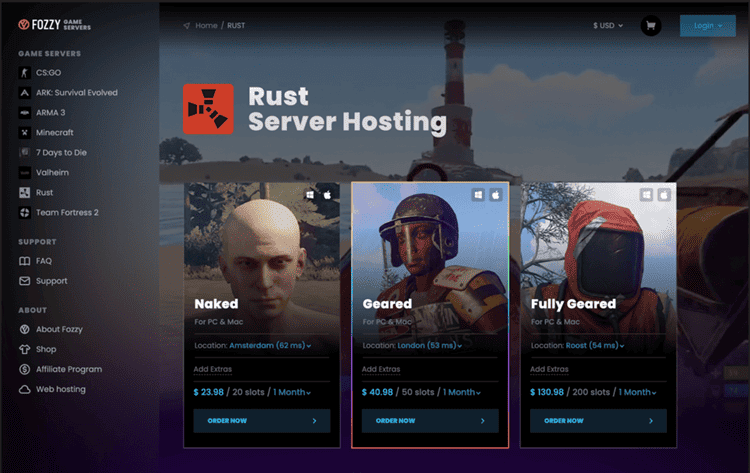Open the FAQ link in sidebar
This screenshot has width=750, height=473.
44,261
